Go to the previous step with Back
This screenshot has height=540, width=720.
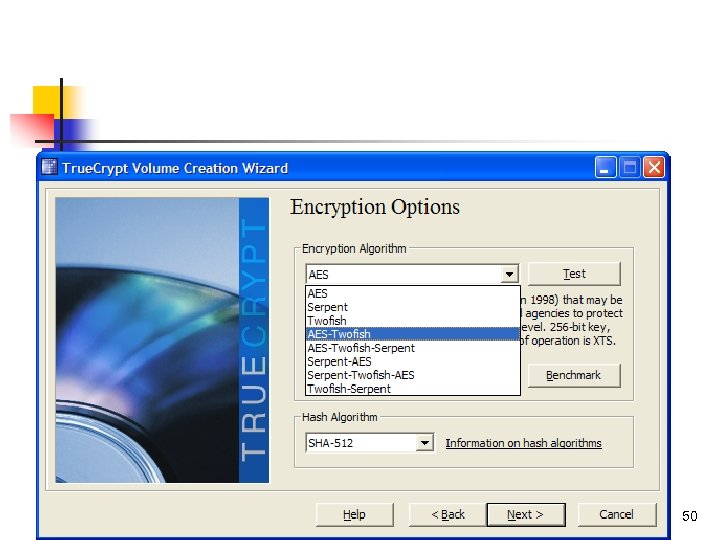tap(448, 515)
